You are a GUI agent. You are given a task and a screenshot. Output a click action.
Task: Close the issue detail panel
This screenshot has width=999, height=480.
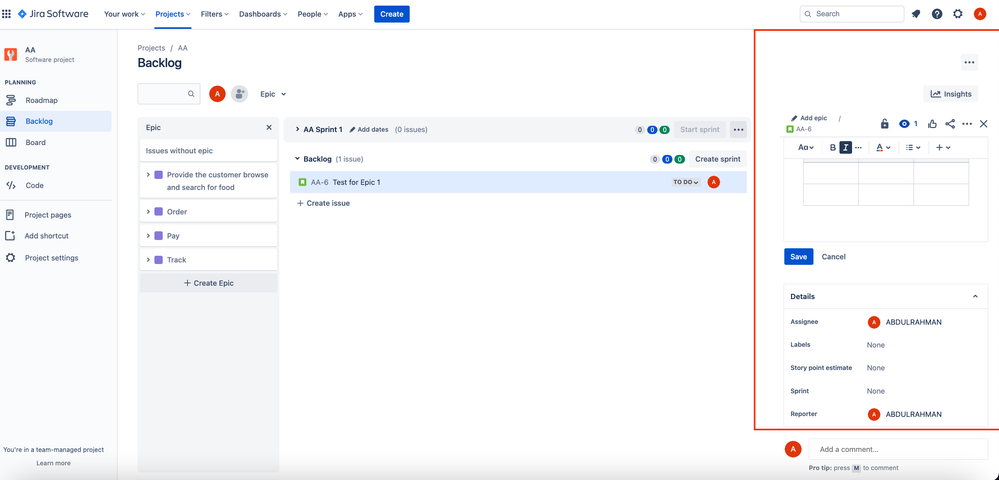pyautogui.click(x=984, y=124)
